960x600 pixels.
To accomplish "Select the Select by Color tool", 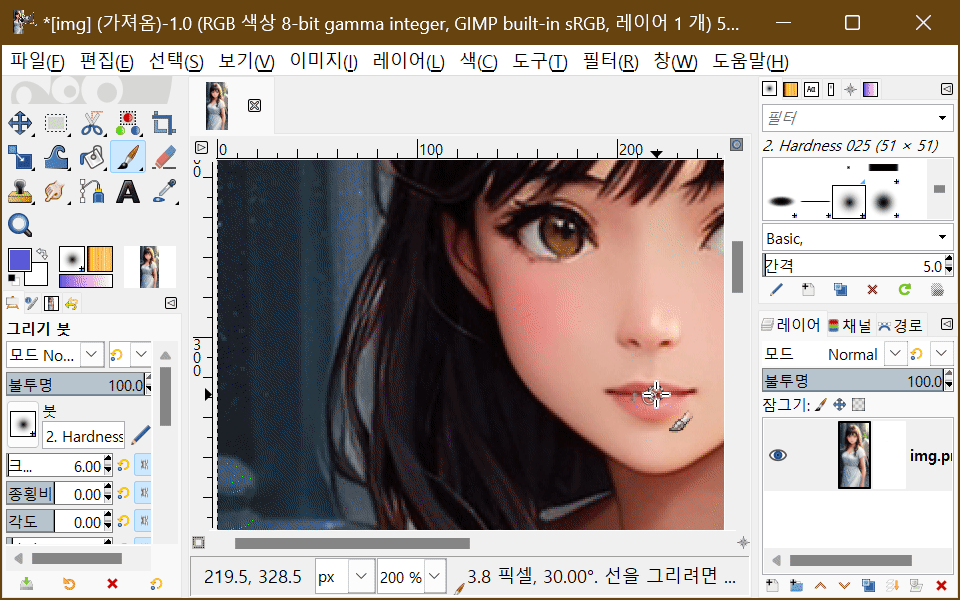I will click(128, 123).
